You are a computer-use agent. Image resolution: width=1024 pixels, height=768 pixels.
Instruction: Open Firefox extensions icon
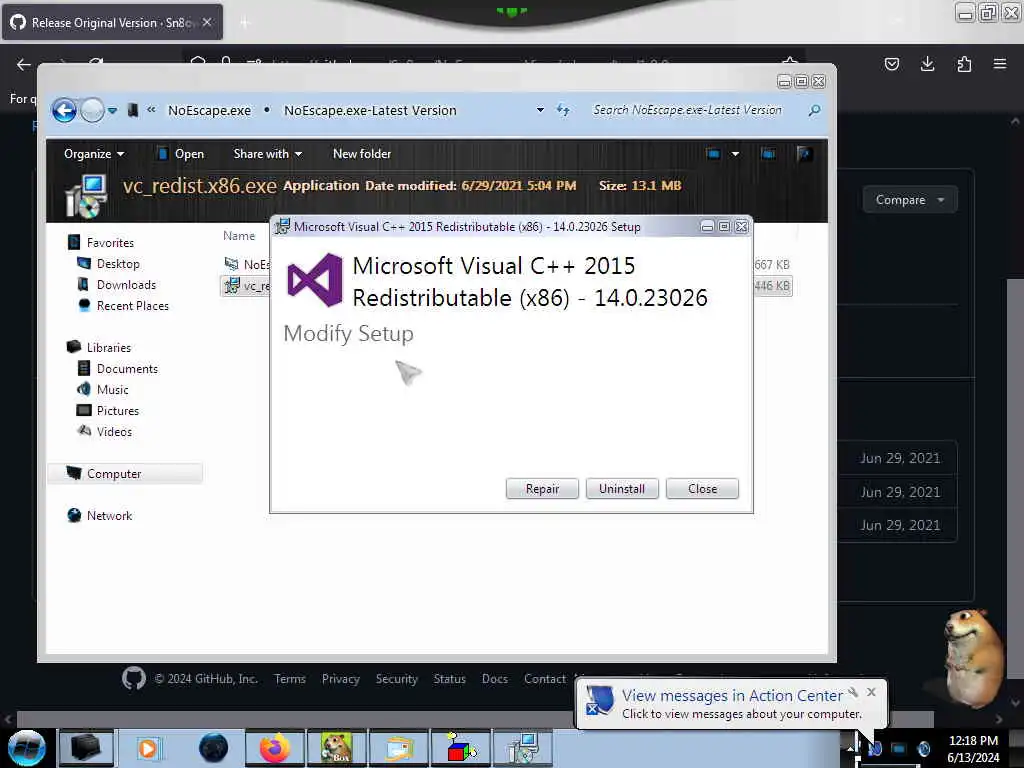click(x=964, y=64)
